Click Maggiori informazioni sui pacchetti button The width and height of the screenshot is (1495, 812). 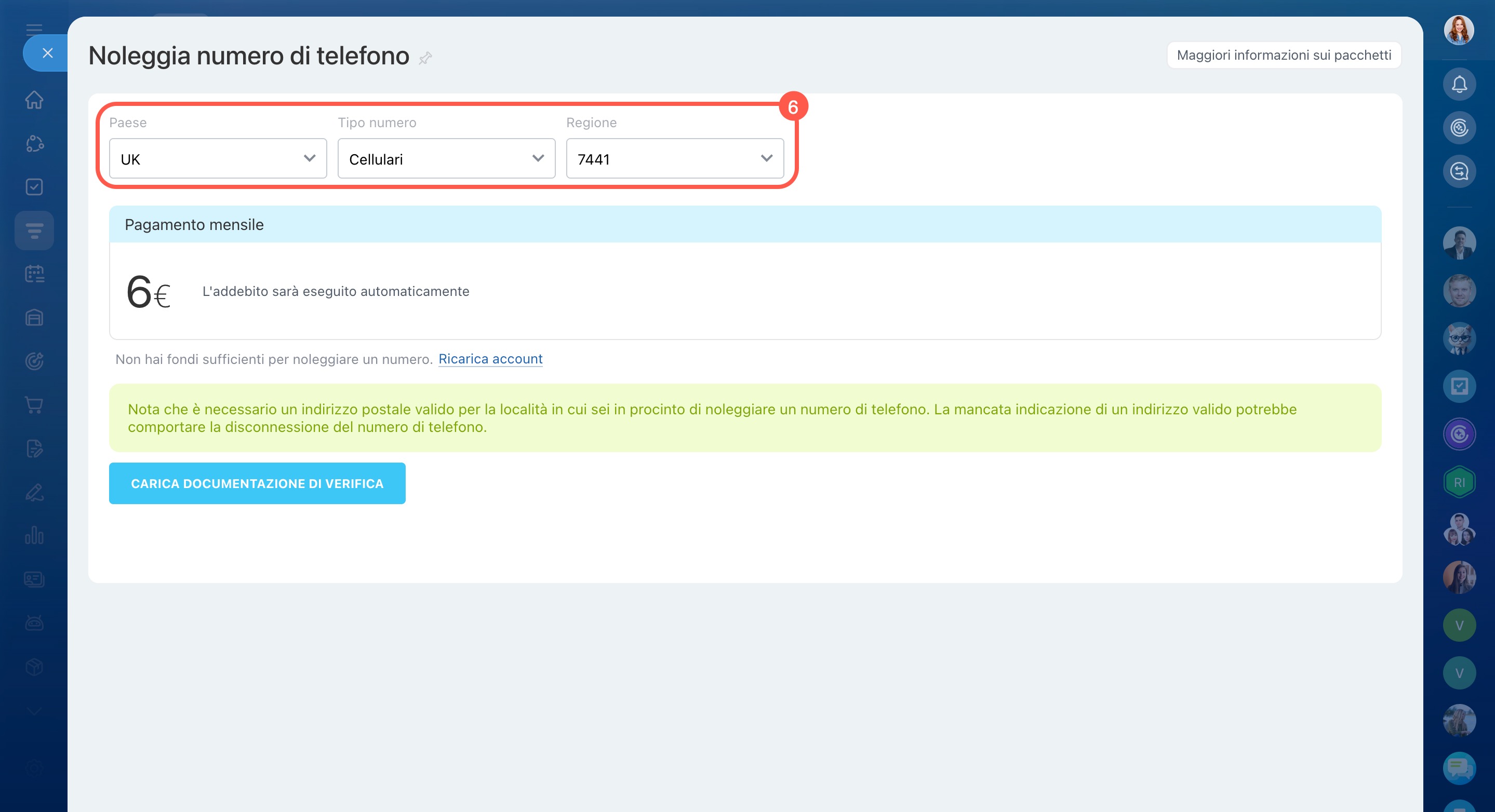(x=1283, y=55)
